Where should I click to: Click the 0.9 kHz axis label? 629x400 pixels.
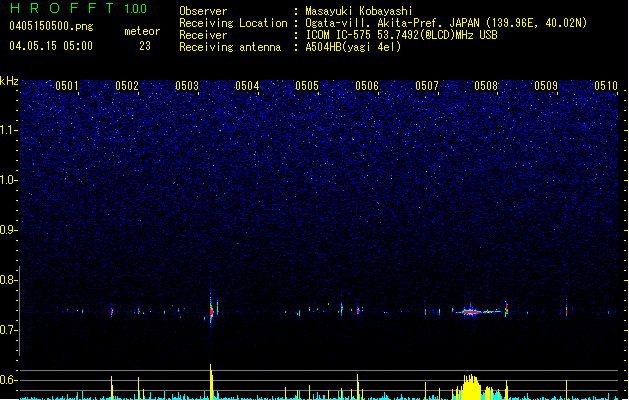tap(9, 230)
